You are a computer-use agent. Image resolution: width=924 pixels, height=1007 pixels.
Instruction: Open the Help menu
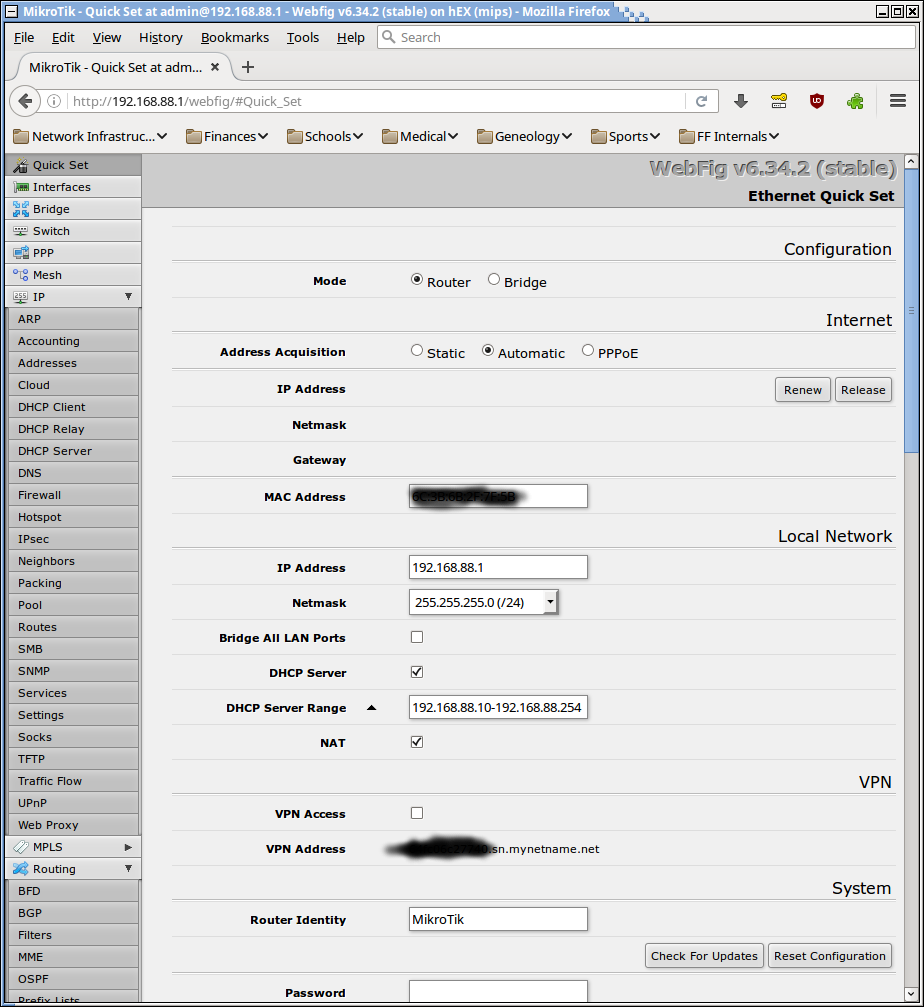click(x=351, y=37)
